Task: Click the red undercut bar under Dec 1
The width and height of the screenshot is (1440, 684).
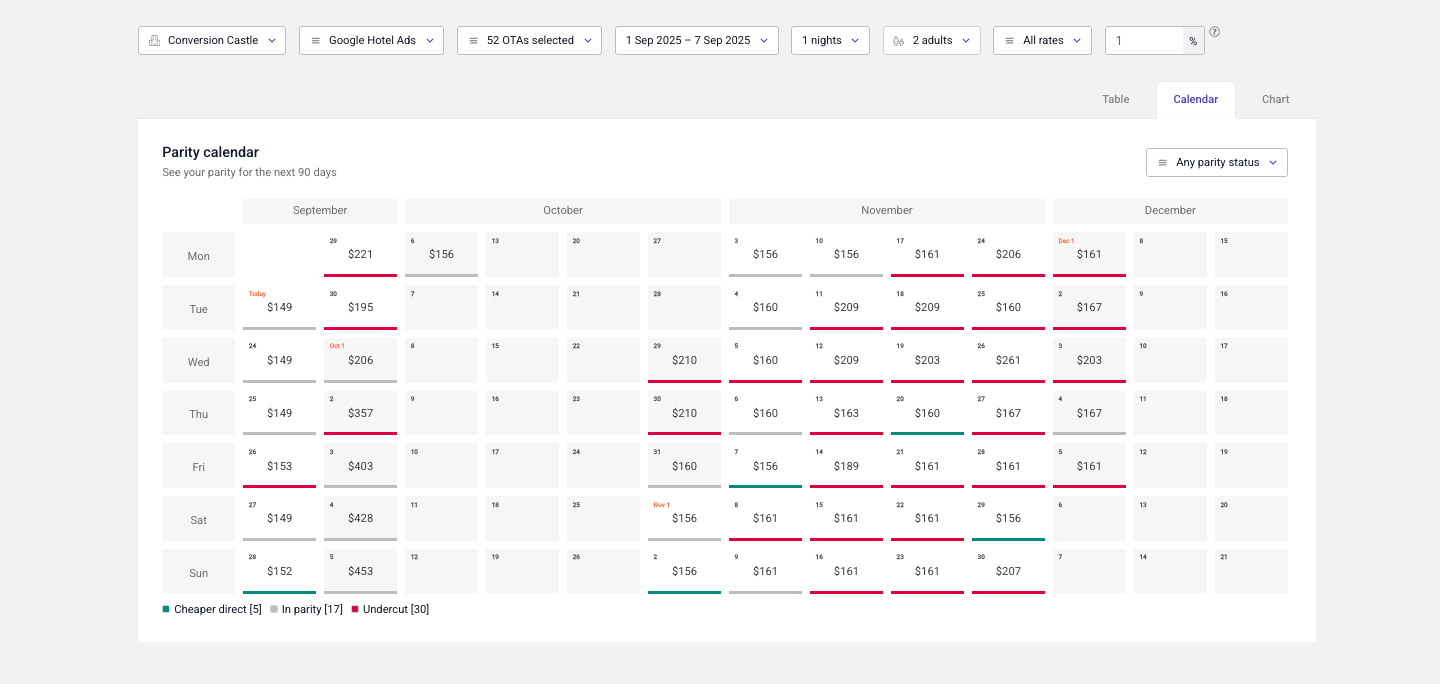Action: tap(1089, 275)
